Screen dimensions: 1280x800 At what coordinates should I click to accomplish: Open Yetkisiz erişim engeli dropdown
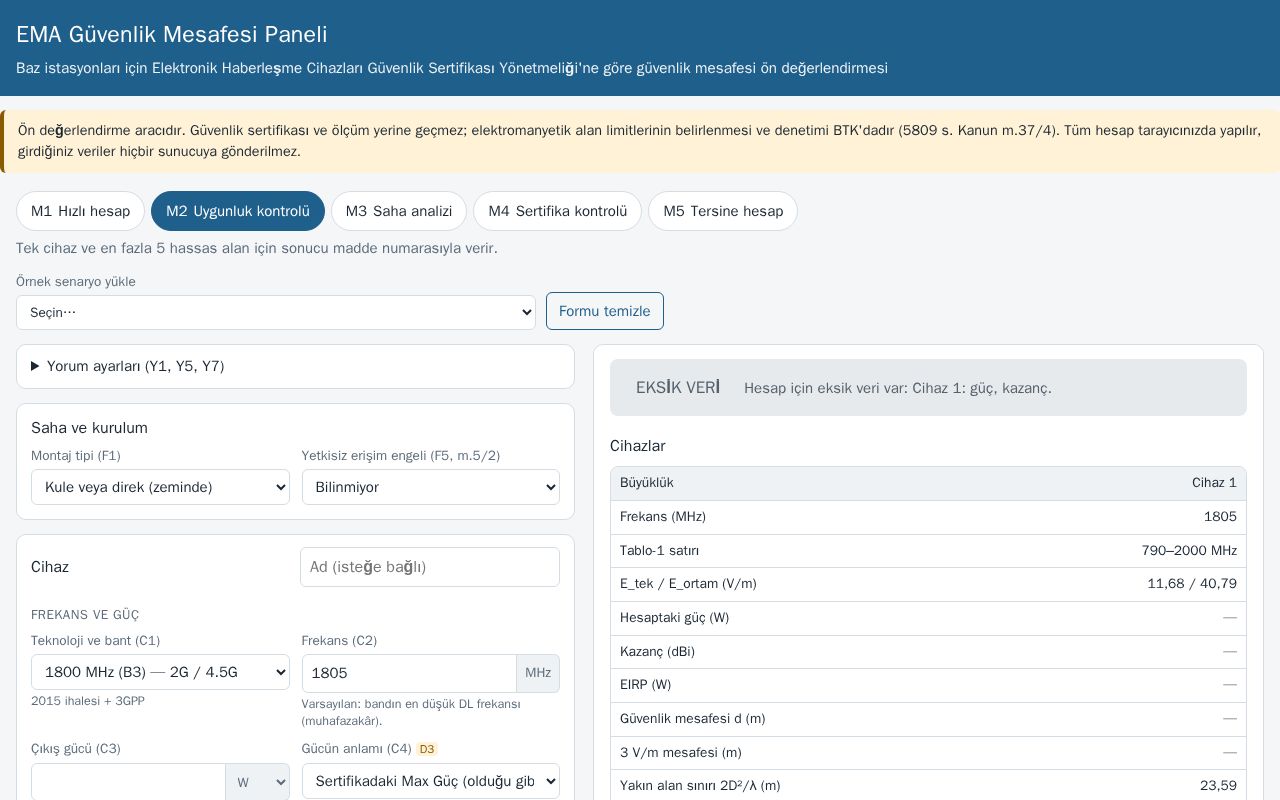coord(431,487)
